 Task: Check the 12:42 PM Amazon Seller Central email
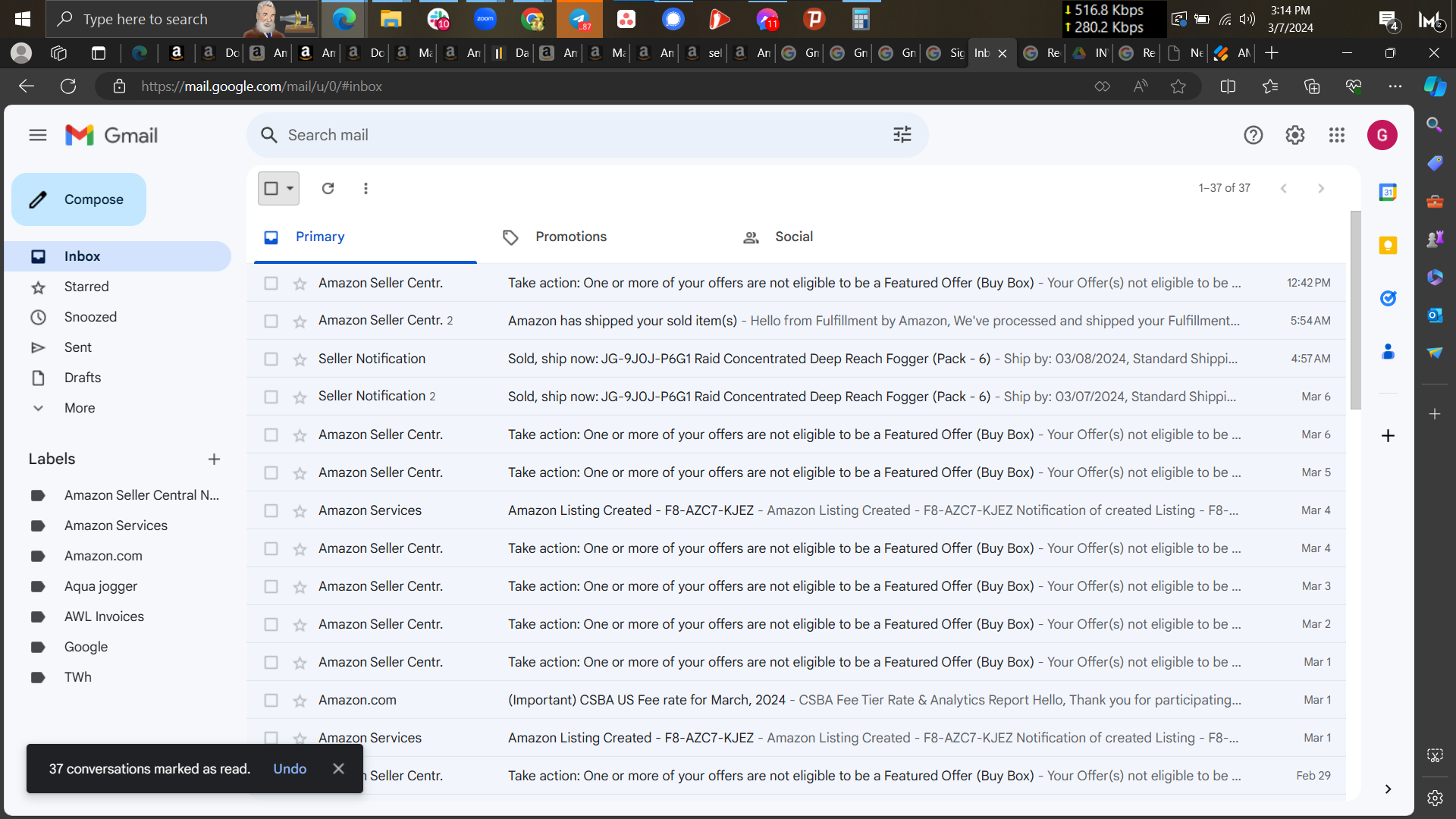tap(271, 283)
